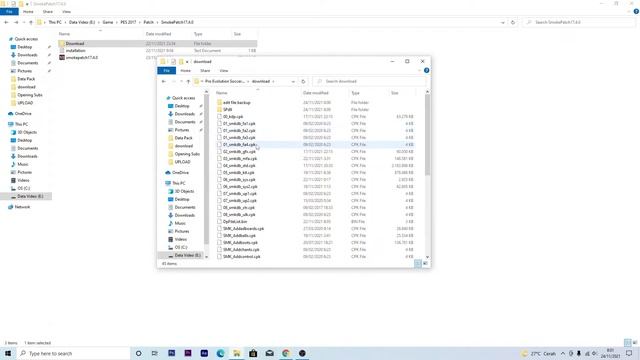This screenshot has width=640, height=360.
Task: Open Photoshop from the taskbar
Action: point(171,353)
